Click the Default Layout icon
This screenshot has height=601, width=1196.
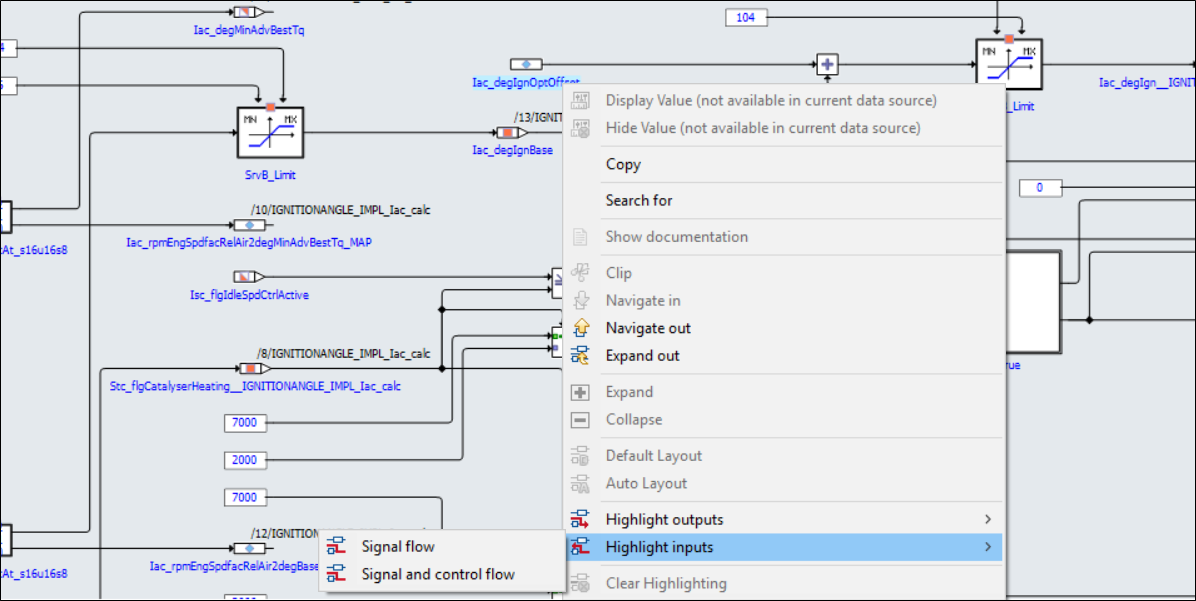click(x=581, y=455)
